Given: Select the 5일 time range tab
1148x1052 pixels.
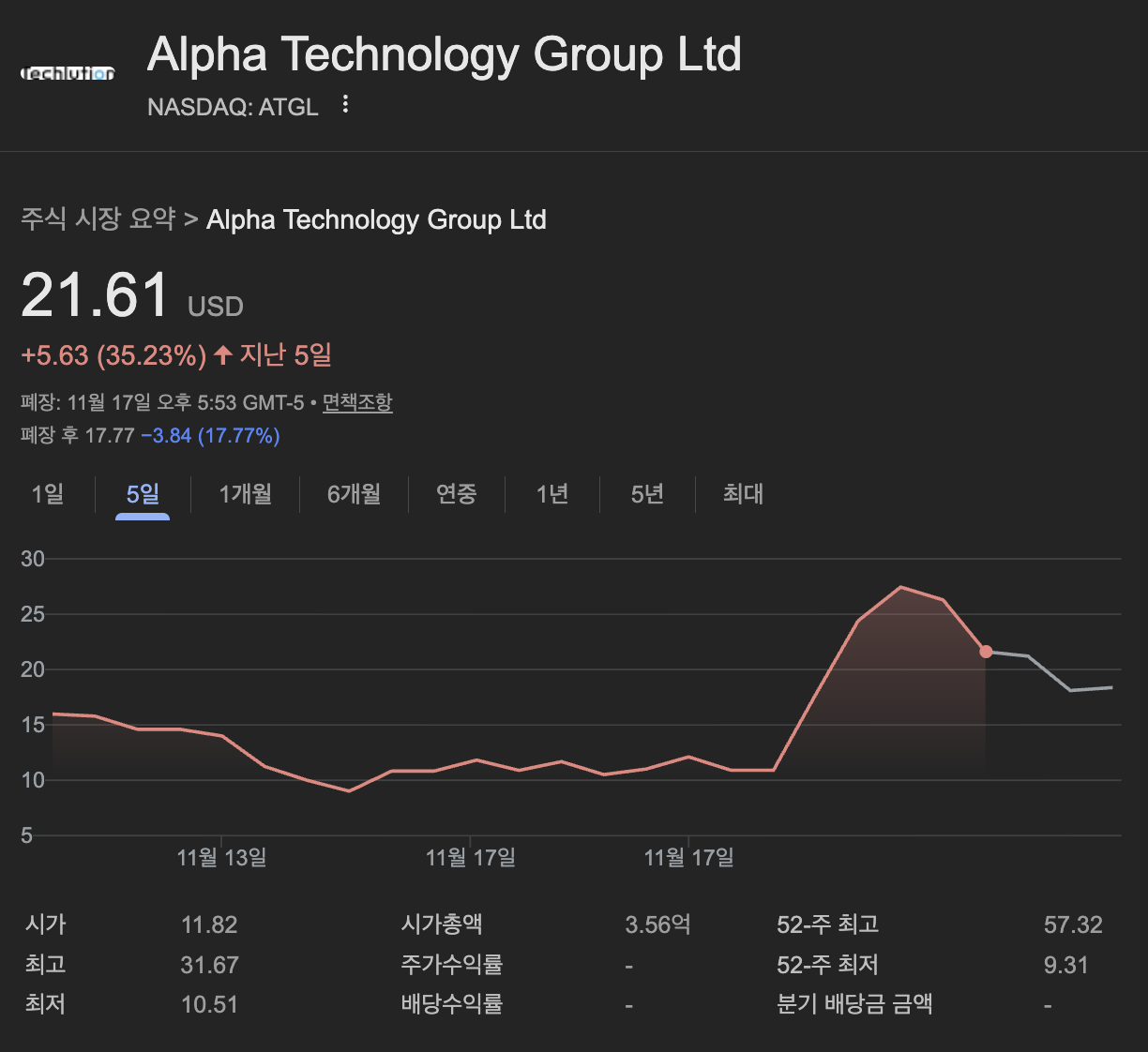Looking at the screenshot, I should (x=143, y=493).
